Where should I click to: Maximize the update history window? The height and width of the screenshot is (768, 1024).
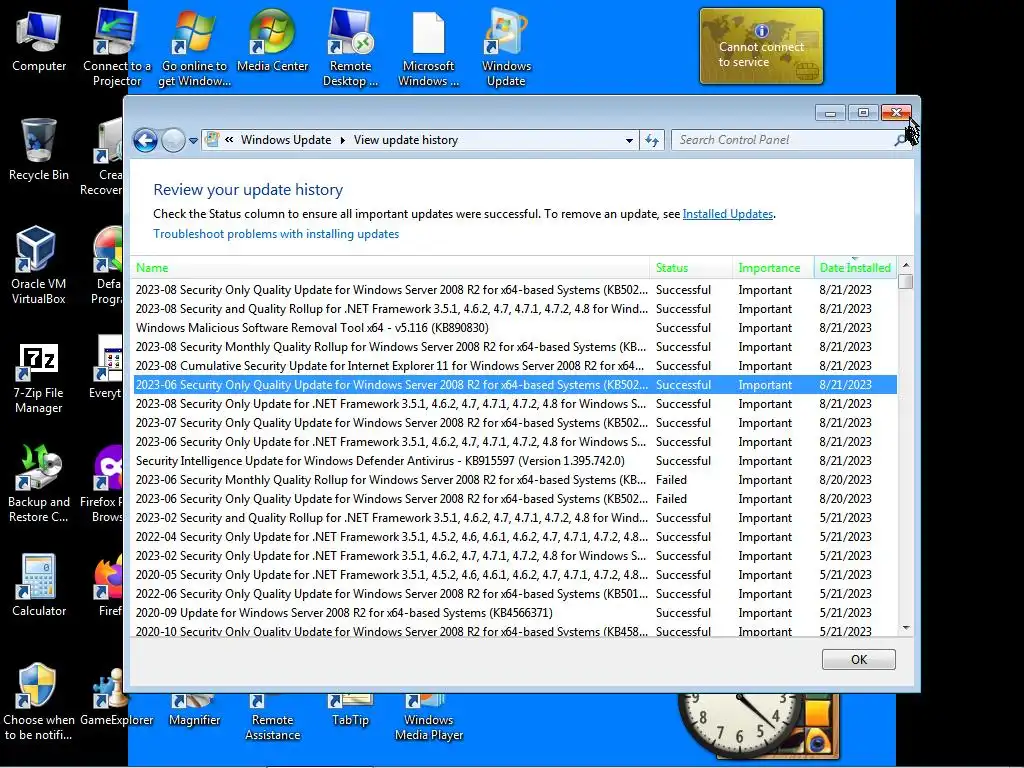click(863, 113)
